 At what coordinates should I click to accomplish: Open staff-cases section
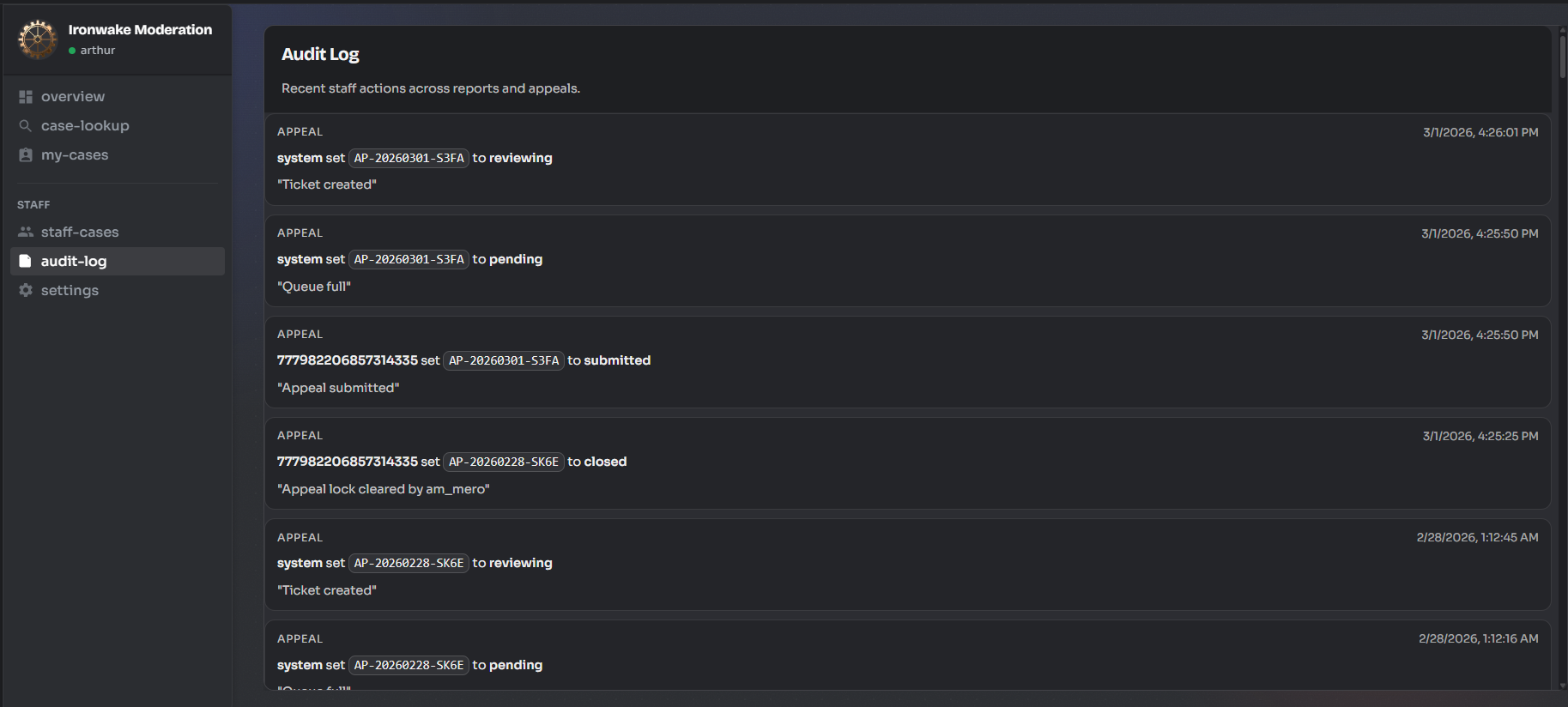pyautogui.click(x=80, y=233)
